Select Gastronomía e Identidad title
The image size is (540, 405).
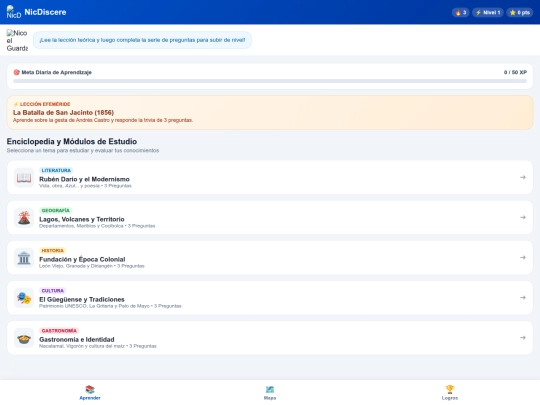coord(76,340)
